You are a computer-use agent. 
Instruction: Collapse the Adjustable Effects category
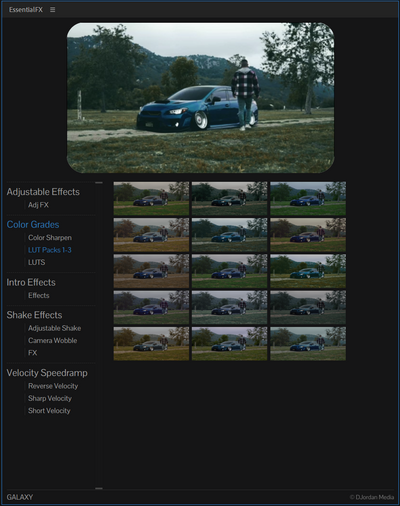coord(43,192)
